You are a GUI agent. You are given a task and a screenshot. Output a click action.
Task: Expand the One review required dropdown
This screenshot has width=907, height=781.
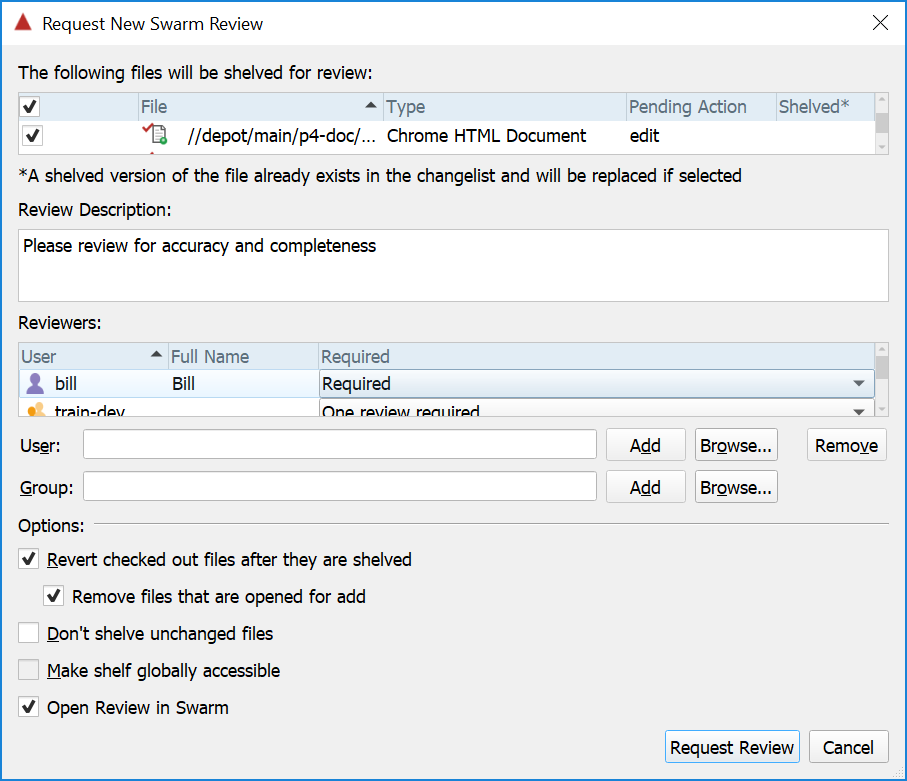tap(858, 410)
